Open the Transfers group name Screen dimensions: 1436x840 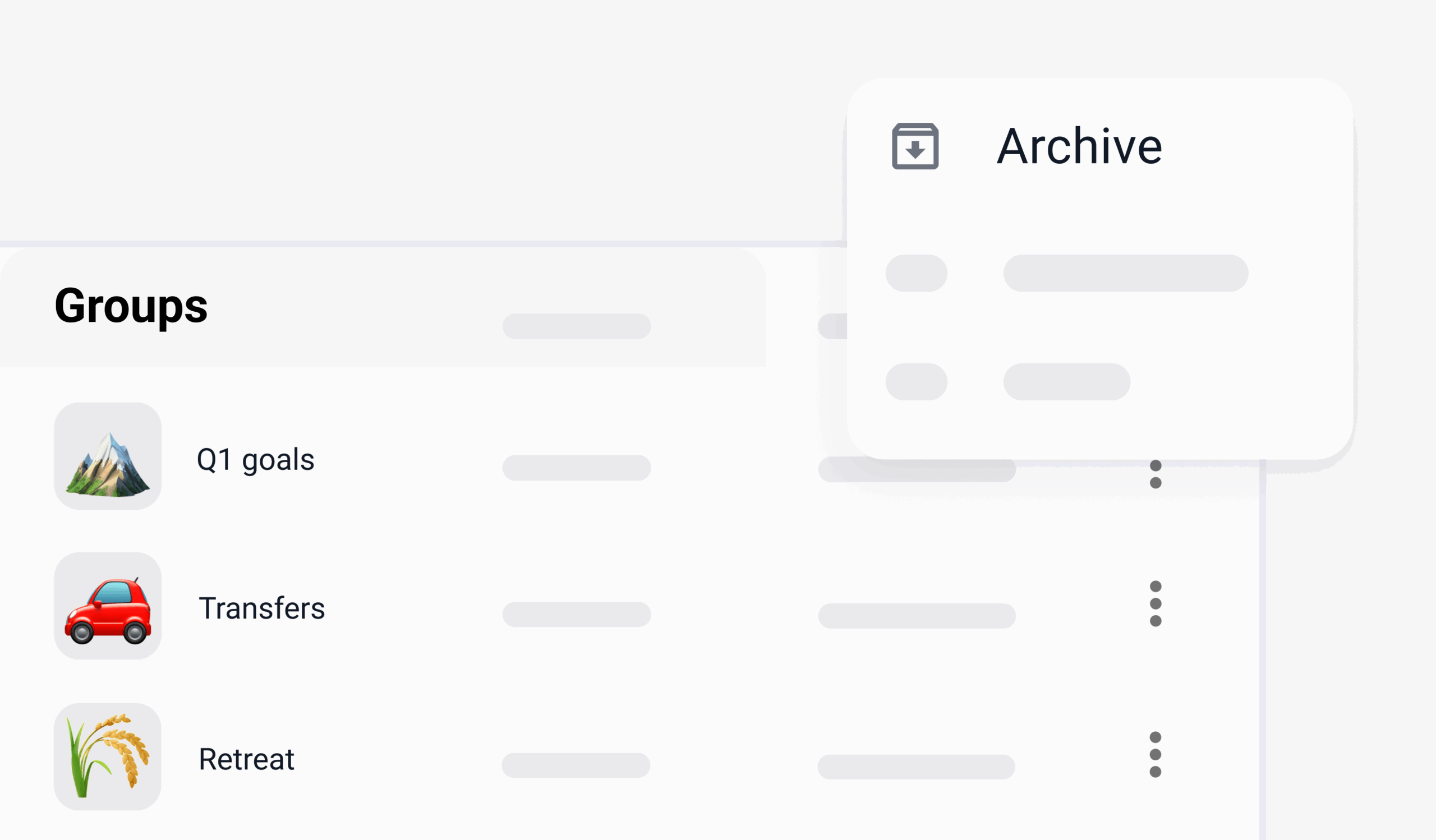click(261, 608)
